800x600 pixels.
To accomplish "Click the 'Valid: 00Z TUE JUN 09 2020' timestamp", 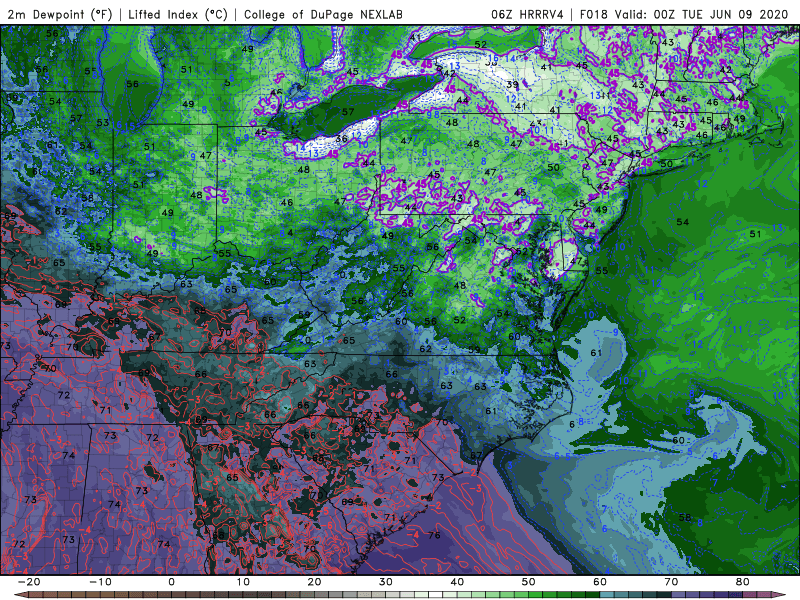I will tap(701, 15).
